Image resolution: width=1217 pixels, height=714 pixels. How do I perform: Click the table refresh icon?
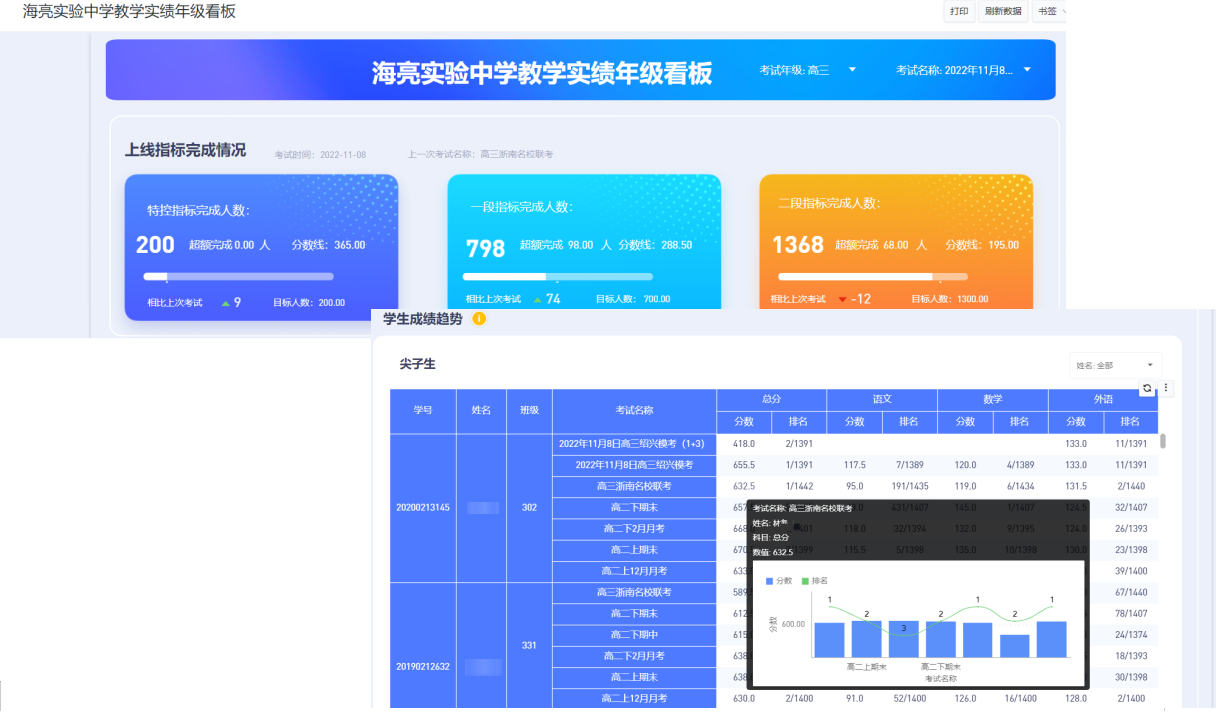click(x=1147, y=388)
